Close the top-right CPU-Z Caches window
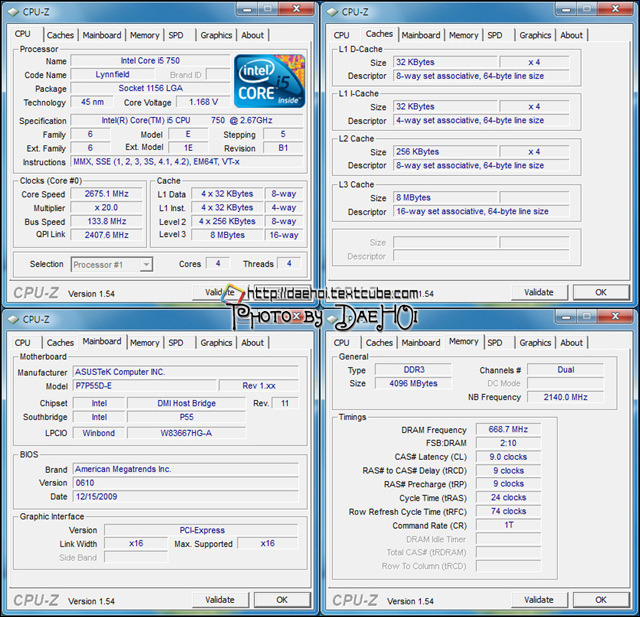 616,9
